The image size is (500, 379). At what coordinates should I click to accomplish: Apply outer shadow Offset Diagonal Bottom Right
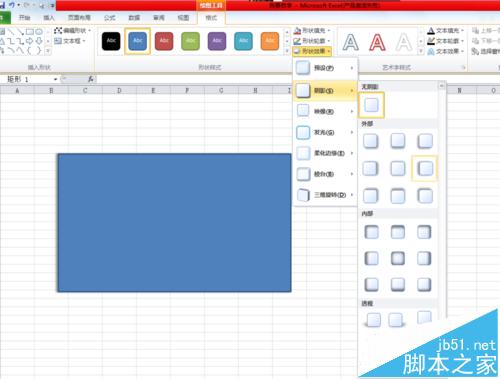click(x=371, y=141)
